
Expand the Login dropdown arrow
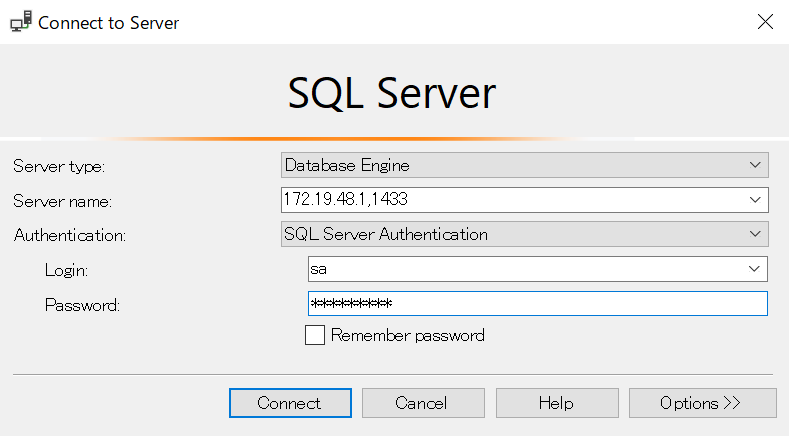click(753, 269)
